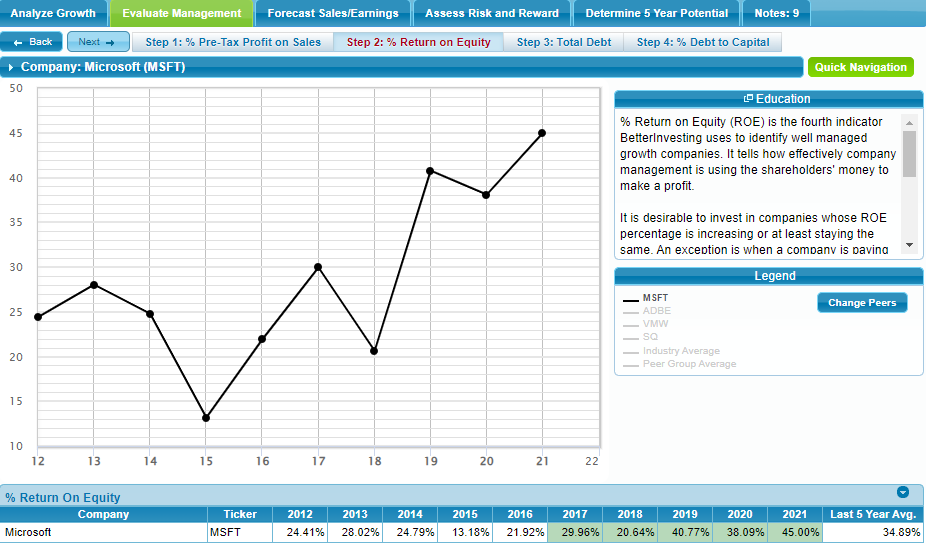Select the Evaluate Management tab
Viewport: 926px width, 545px height.
coord(182,13)
